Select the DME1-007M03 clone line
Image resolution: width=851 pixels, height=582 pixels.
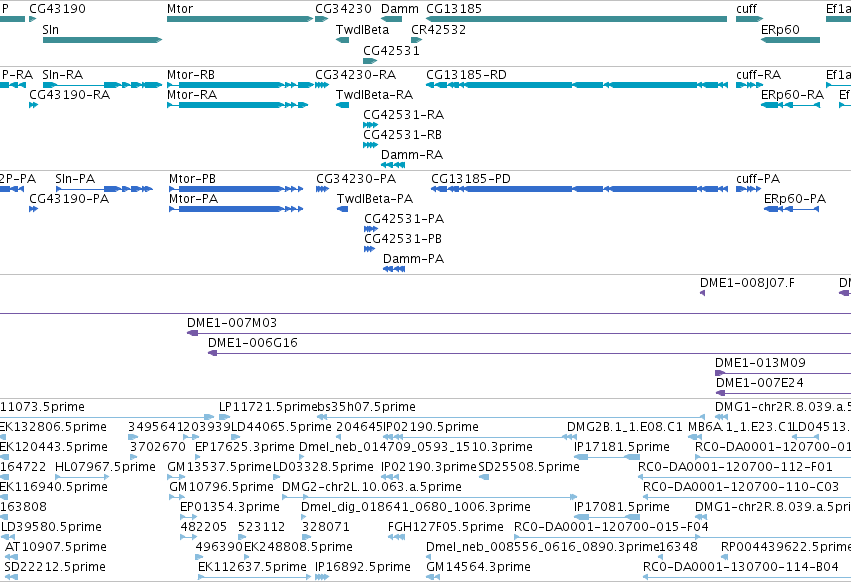pos(519,333)
